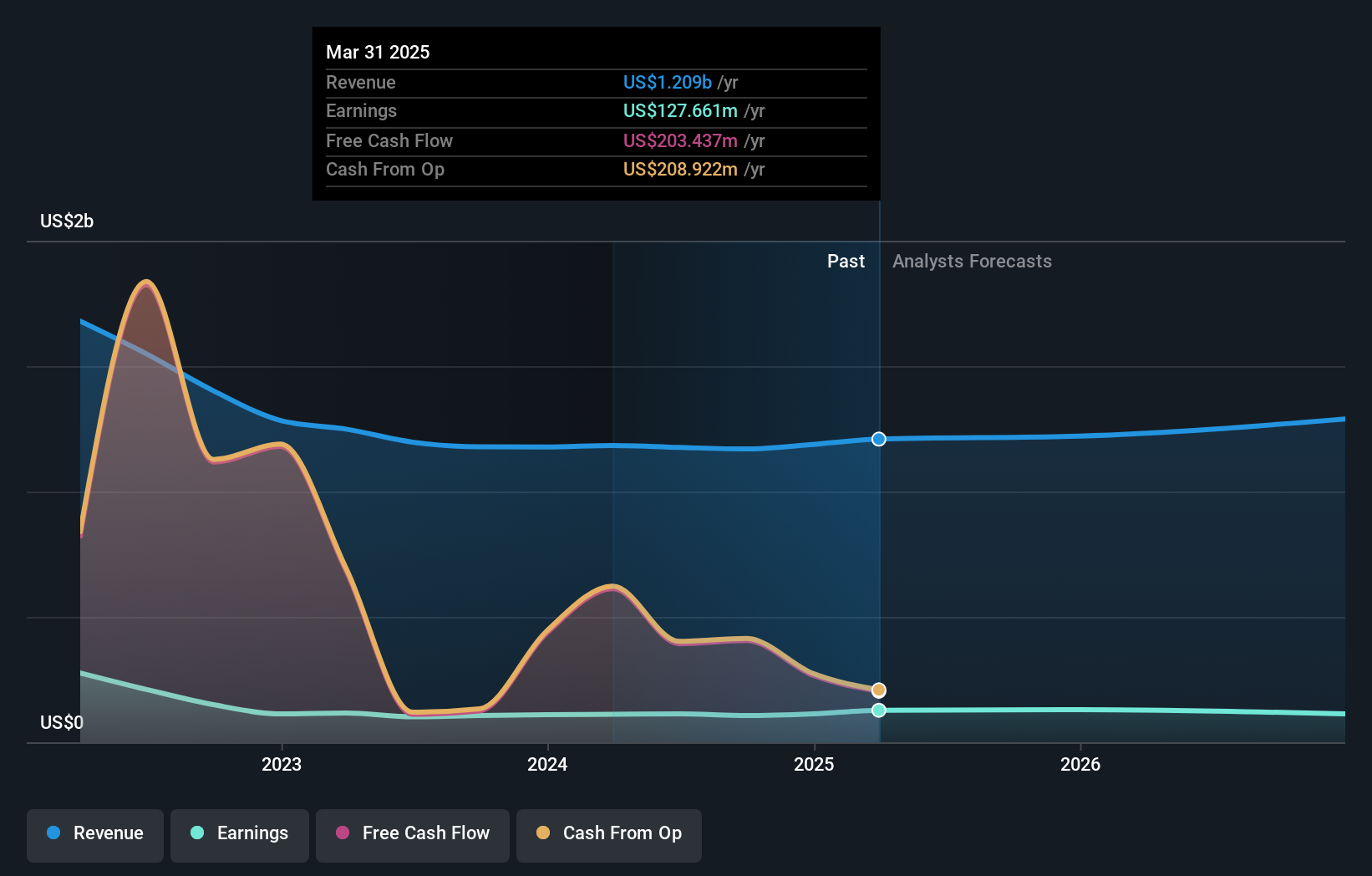Click the tooltip 'Free Cash Flow' row label
The image size is (1372, 876).
(x=389, y=140)
